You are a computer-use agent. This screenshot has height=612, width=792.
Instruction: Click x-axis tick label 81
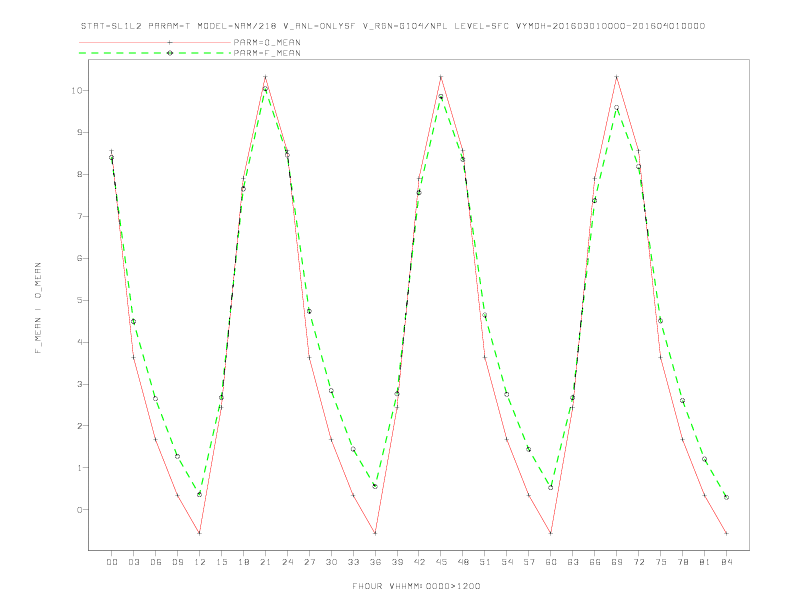tap(705, 562)
